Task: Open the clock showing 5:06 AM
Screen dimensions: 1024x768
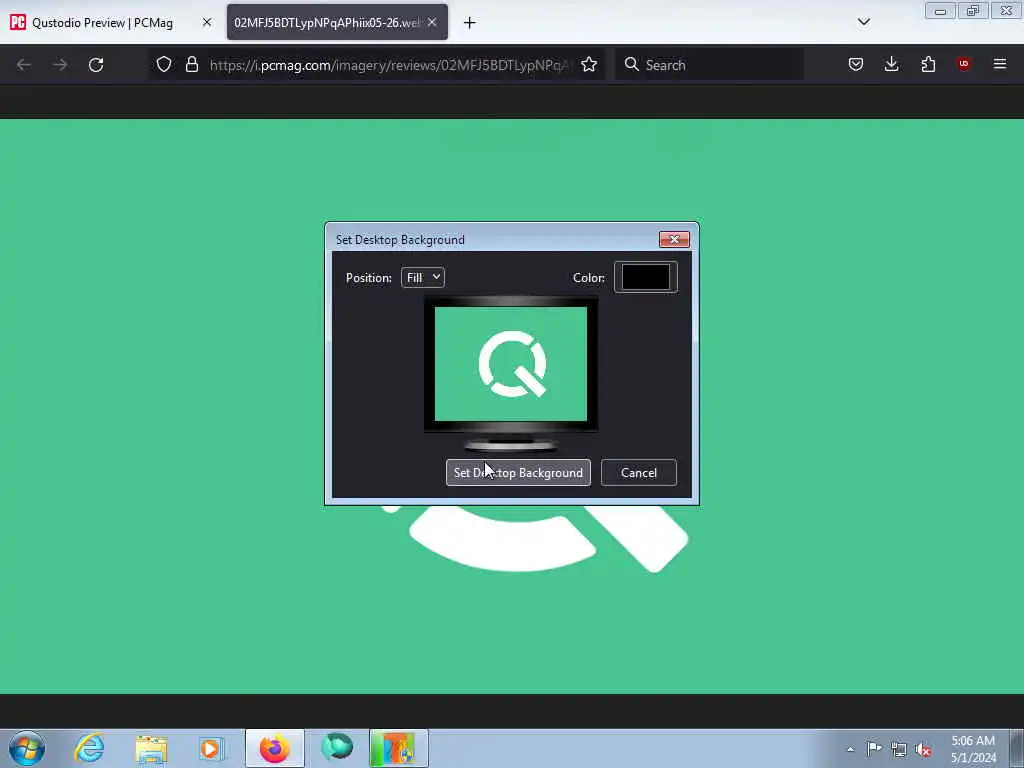Action: point(973,749)
